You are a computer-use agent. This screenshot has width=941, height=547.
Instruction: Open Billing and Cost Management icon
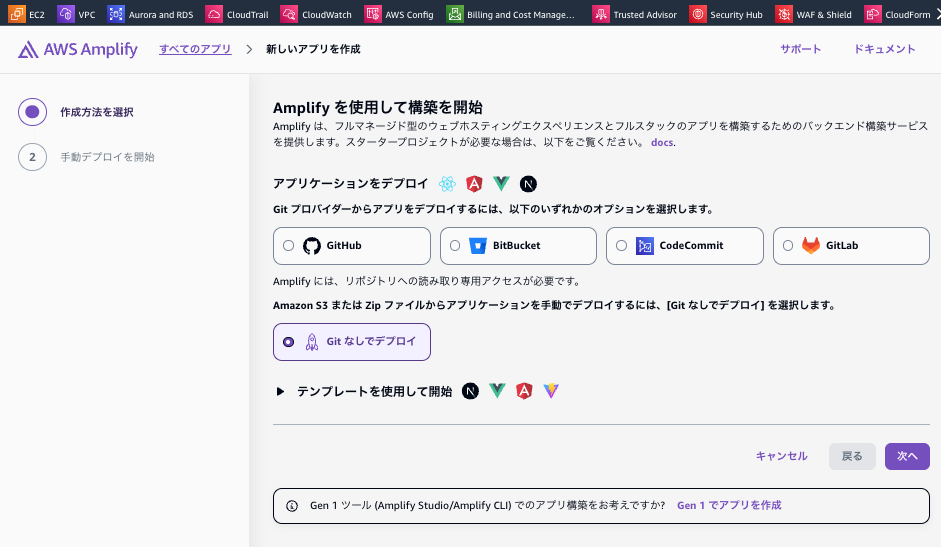(455, 13)
